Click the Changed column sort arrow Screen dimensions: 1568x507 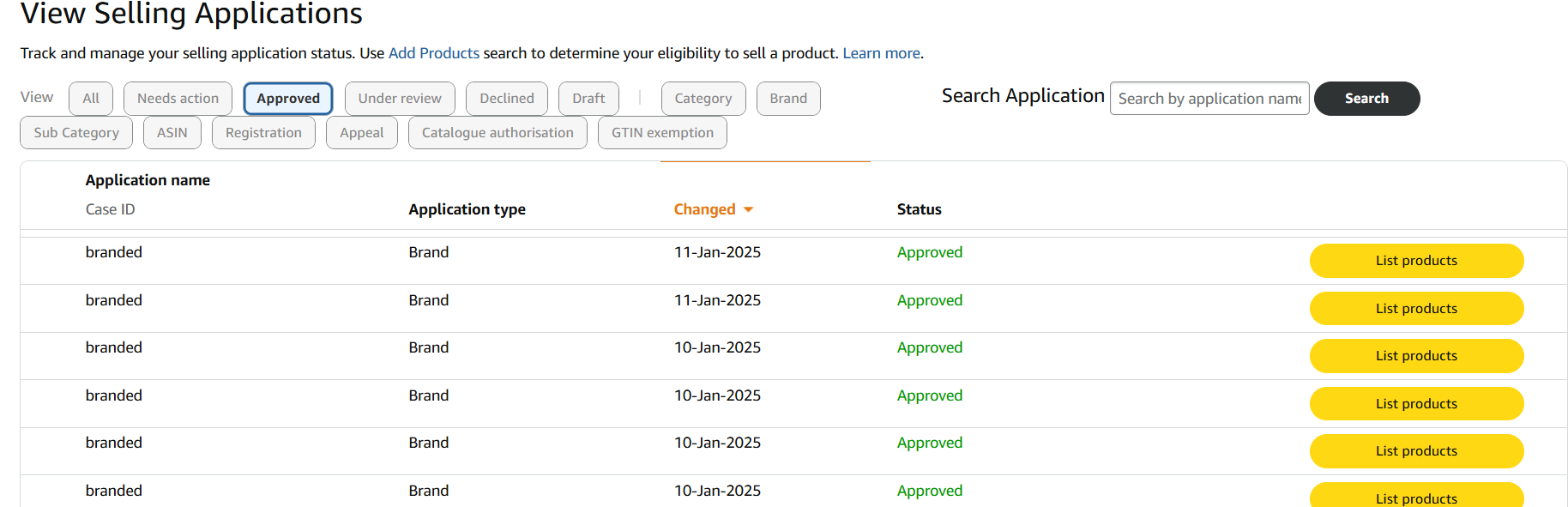tap(748, 210)
